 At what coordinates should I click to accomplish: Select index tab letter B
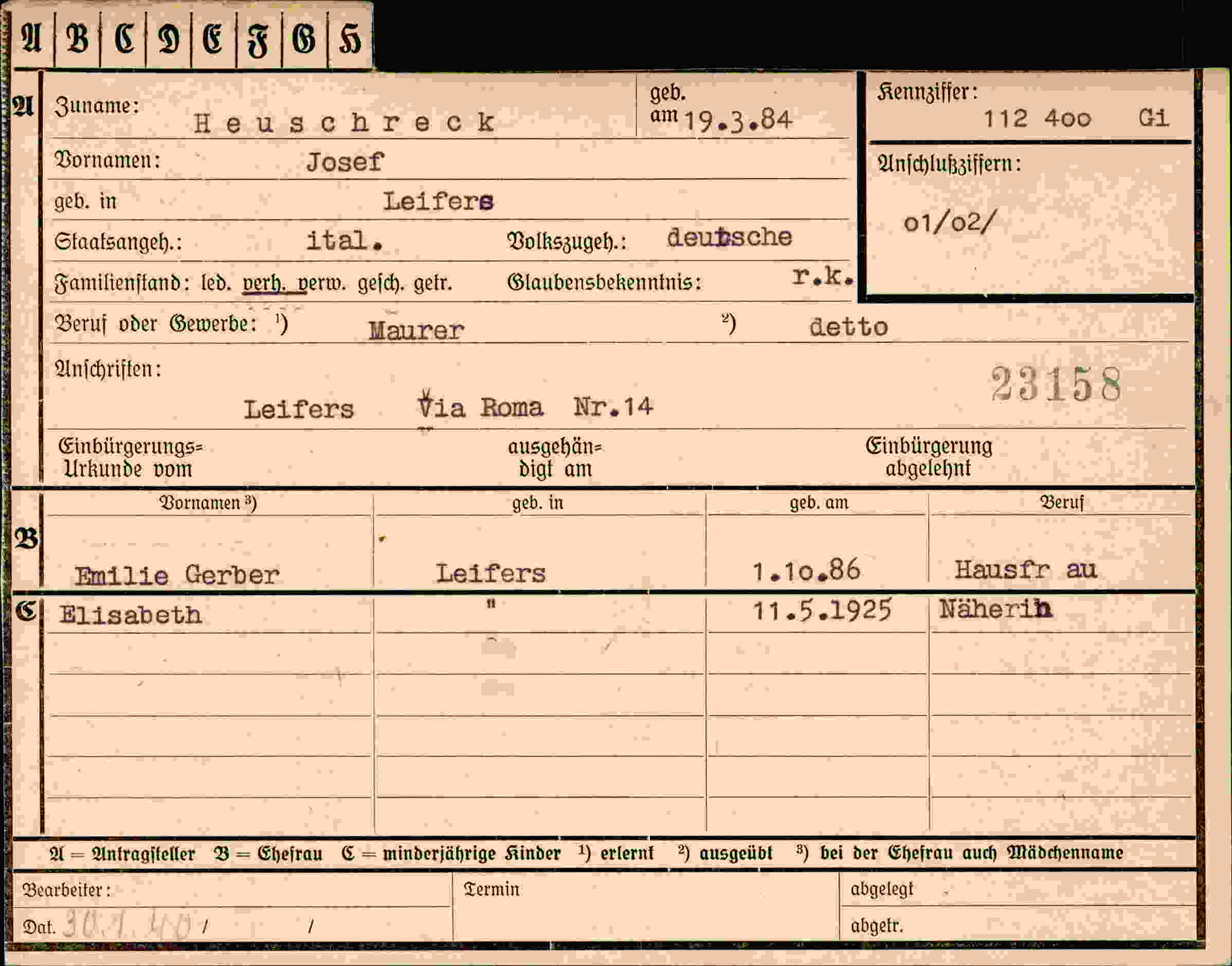78,39
